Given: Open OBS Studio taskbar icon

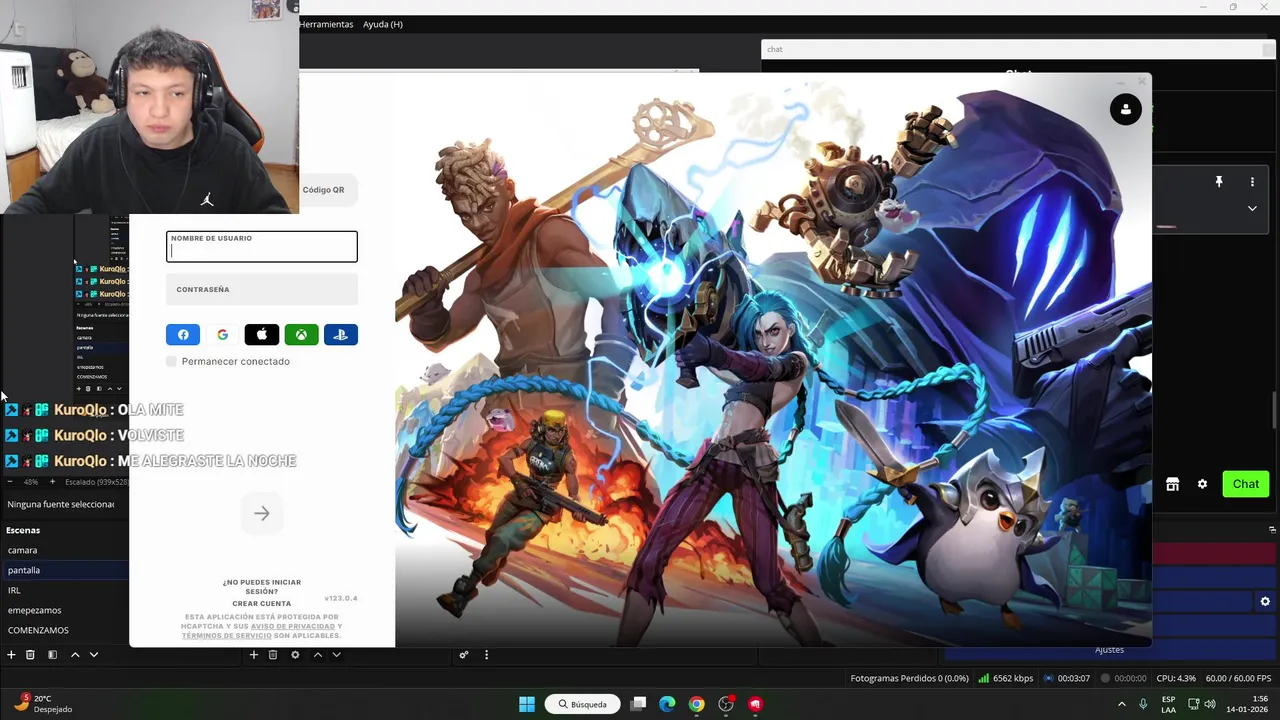Looking at the screenshot, I should coord(727,704).
